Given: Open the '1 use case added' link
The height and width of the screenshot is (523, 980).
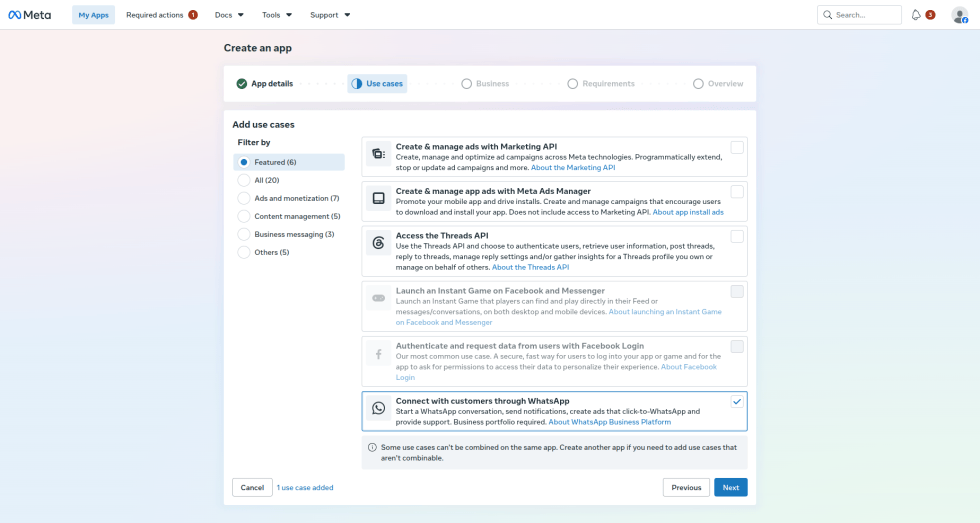Looking at the screenshot, I should 305,487.
